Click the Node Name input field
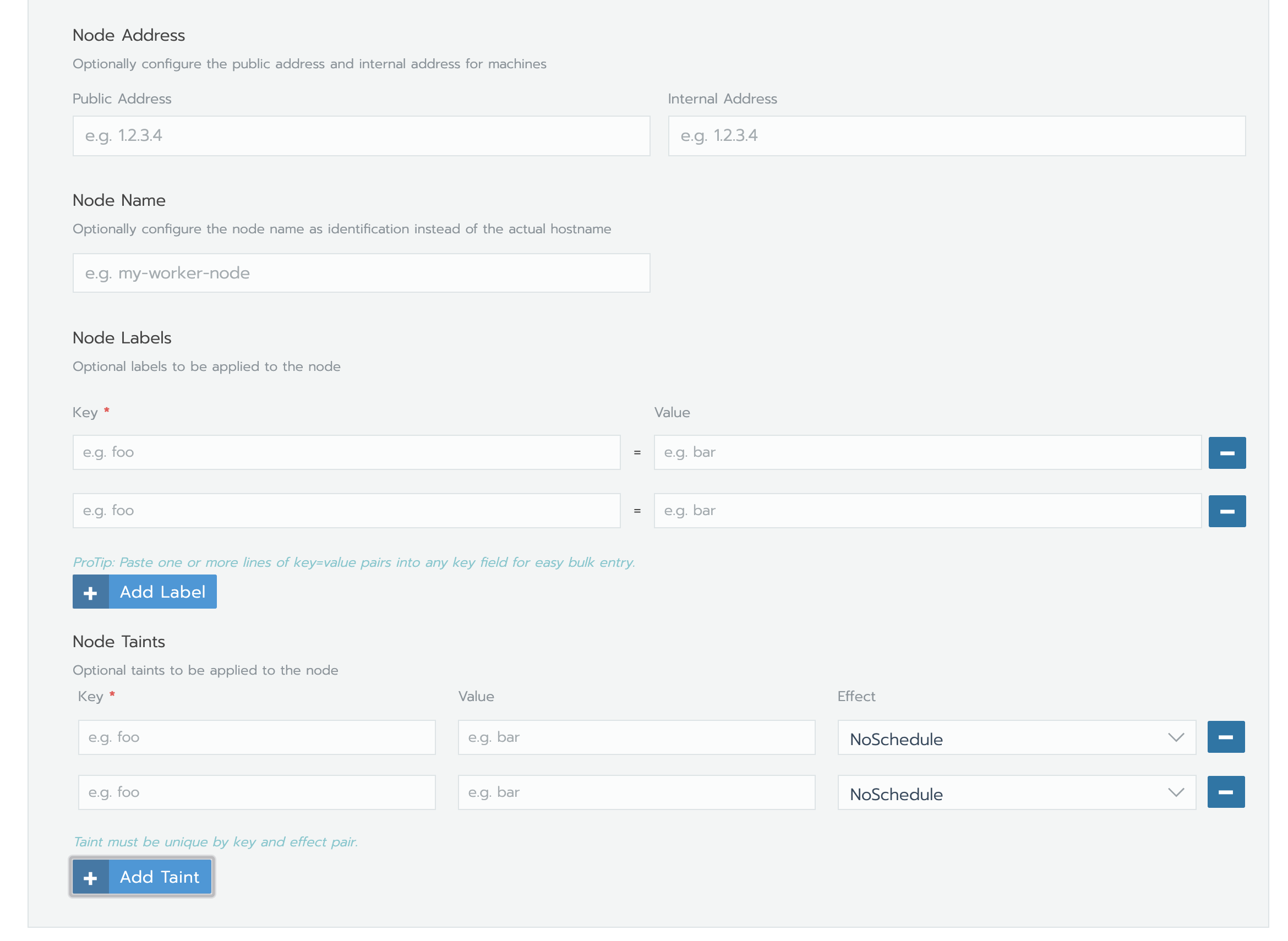Screen dimensions: 1288x941 tap(361, 273)
